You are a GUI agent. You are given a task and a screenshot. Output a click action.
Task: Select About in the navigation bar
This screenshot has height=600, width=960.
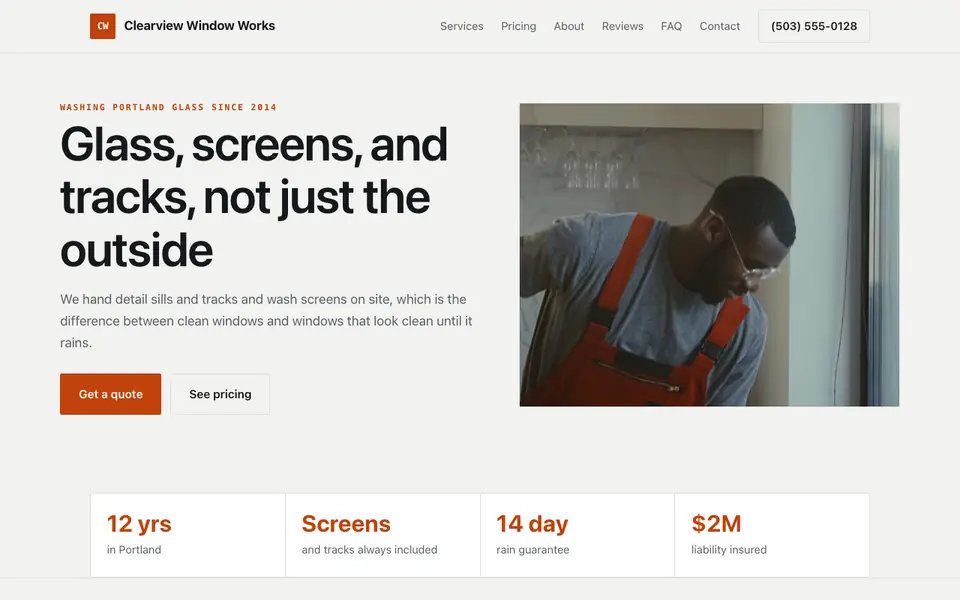(569, 26)
